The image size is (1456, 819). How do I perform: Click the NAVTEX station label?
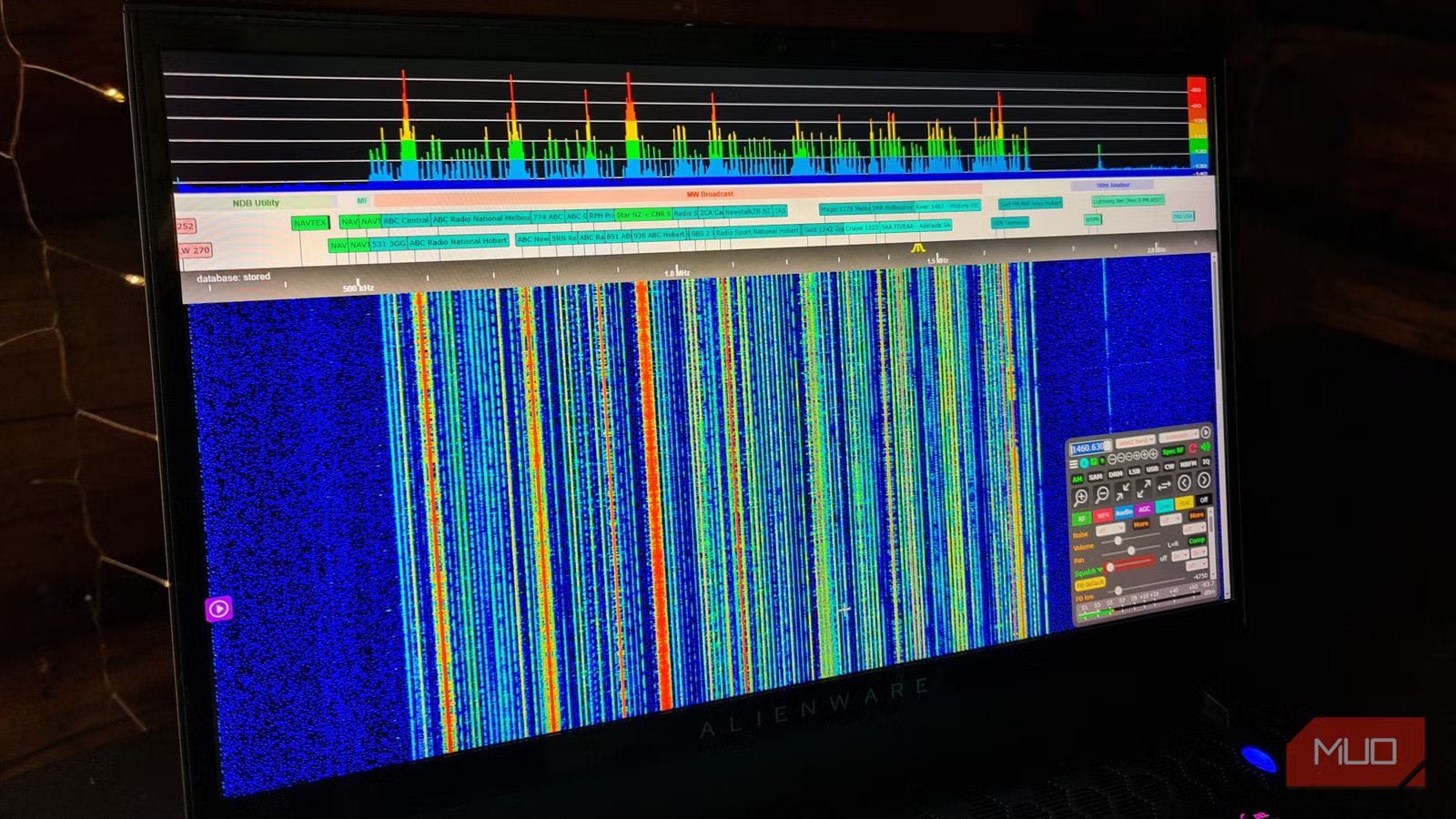pyautogui.click(x=310, y=223)
